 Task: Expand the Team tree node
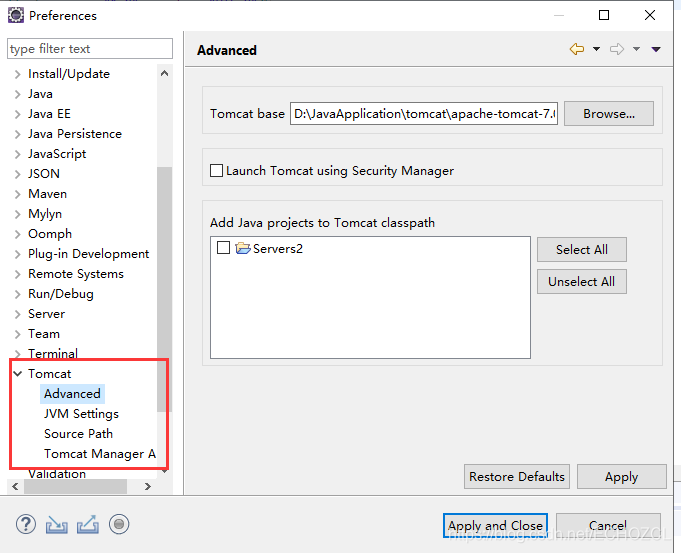tap(17, 334)
